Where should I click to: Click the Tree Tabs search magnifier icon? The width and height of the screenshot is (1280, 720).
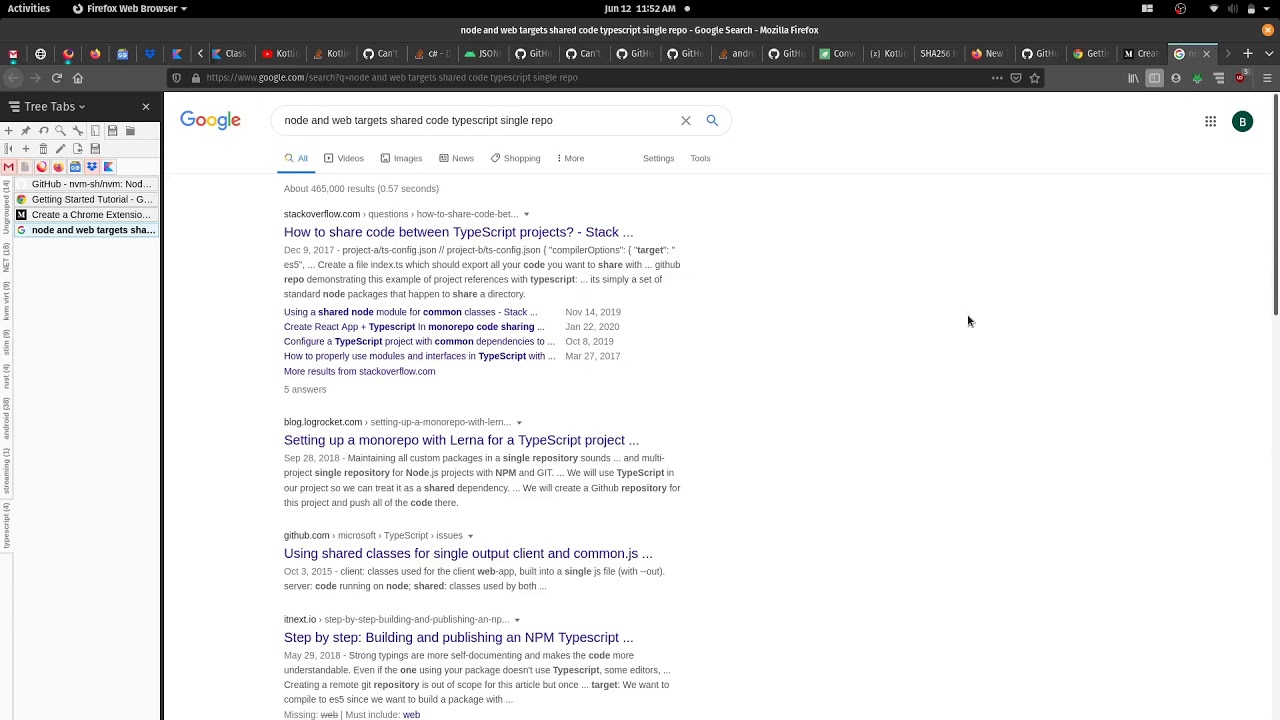60,131
